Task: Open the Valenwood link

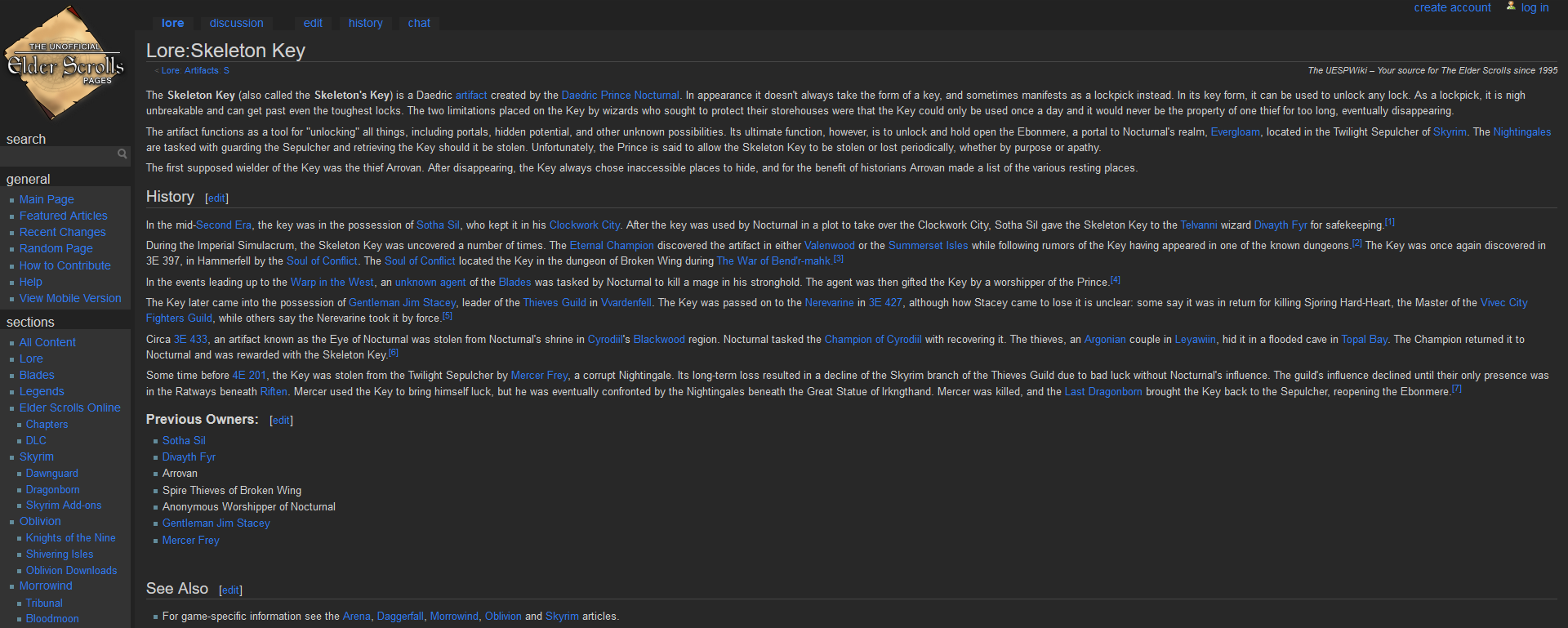Action: click(x=829, y=246)
